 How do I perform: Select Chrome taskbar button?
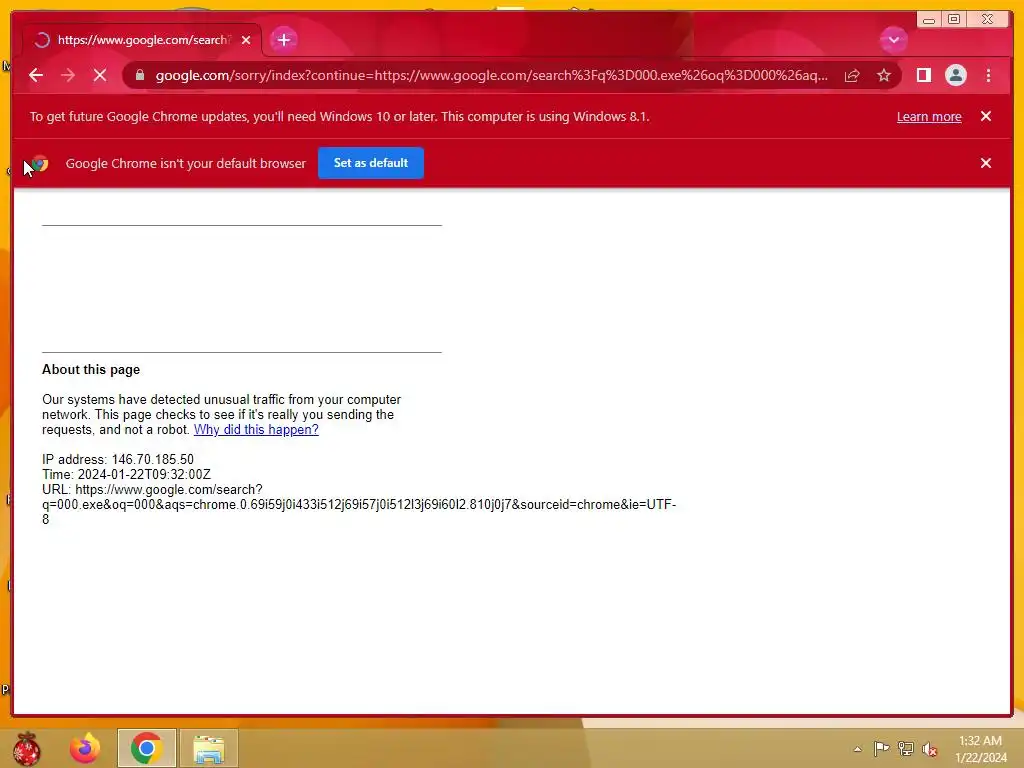pos(146,748)
